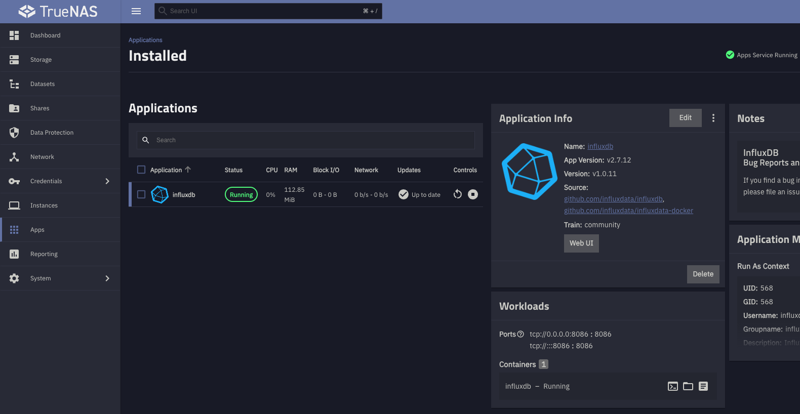Open volume mounts for influxdb container
The height and width of the screenshot is (414, 800).
[688, 386]
